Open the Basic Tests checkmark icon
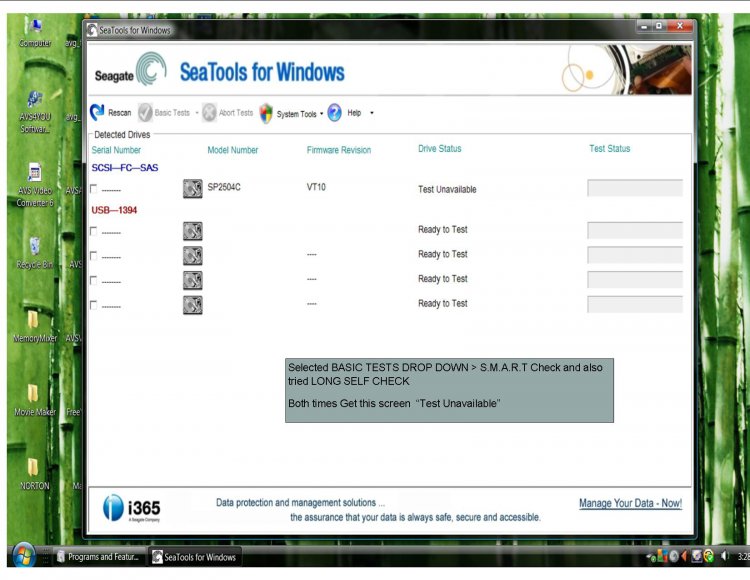This screenshot has width=750, height=580. [145, 113]
